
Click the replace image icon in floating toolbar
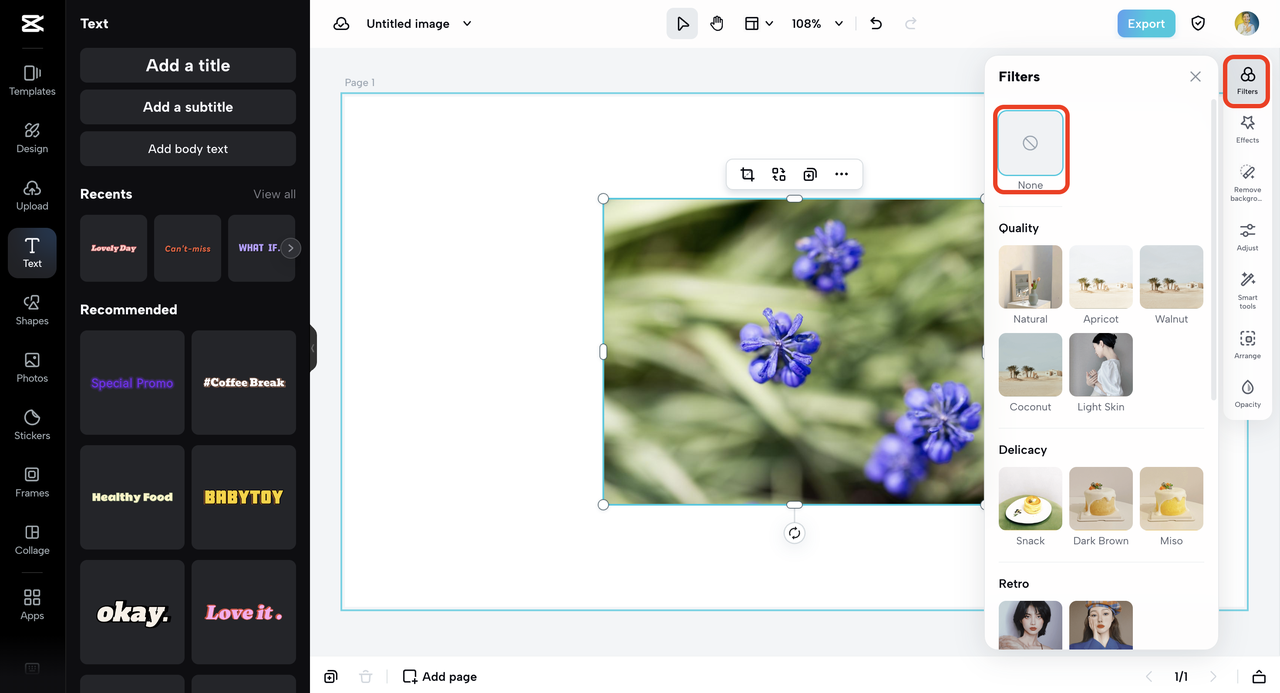click(779, 174)
